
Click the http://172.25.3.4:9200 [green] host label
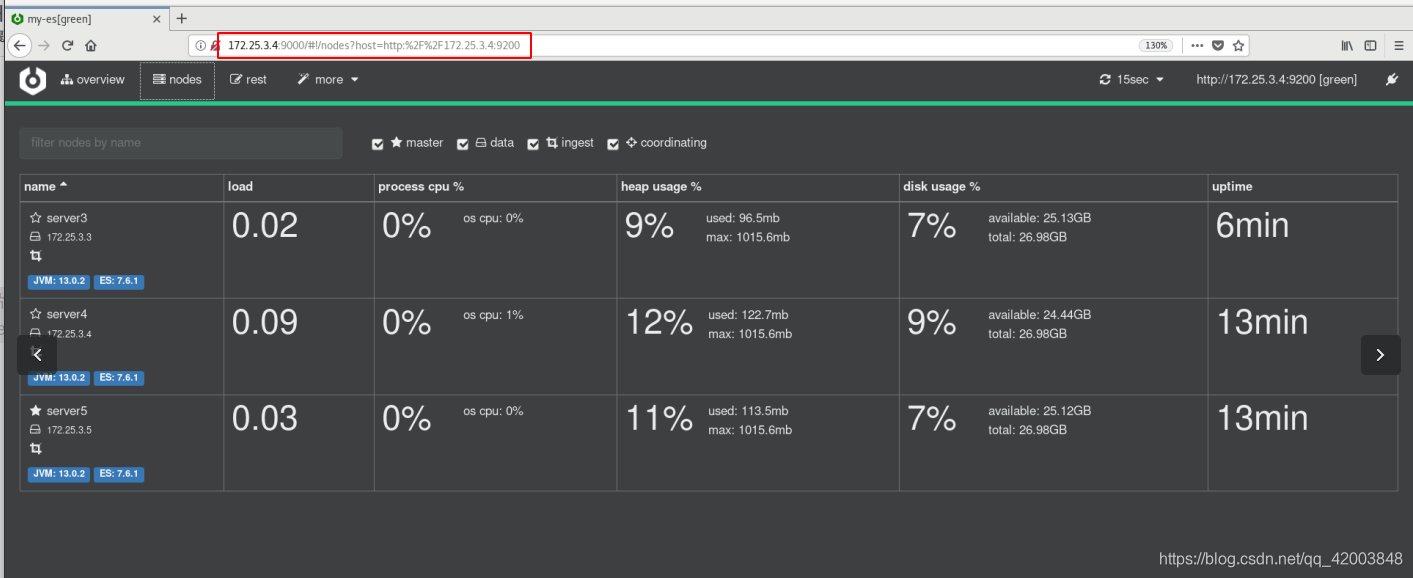[x=1276, y=80]
